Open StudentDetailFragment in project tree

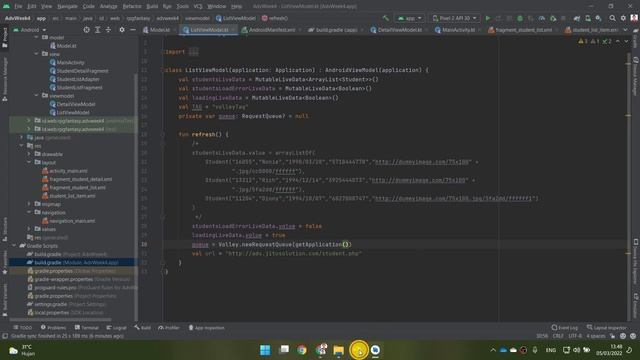click(82, 71)
